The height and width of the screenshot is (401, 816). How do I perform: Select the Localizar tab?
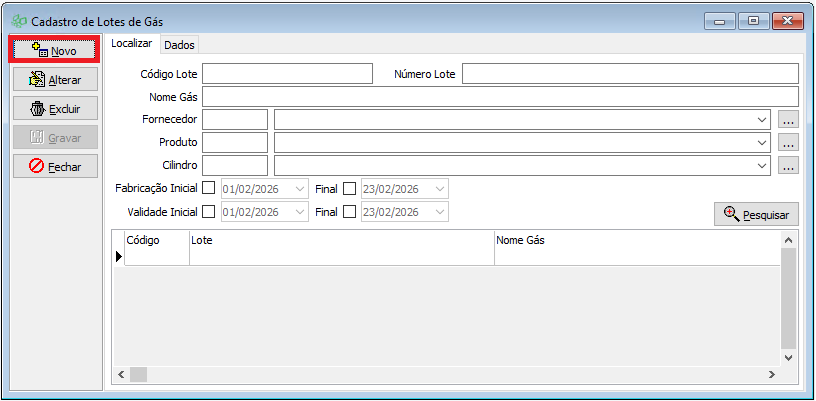pyautogui.click(x=132, y=44)
